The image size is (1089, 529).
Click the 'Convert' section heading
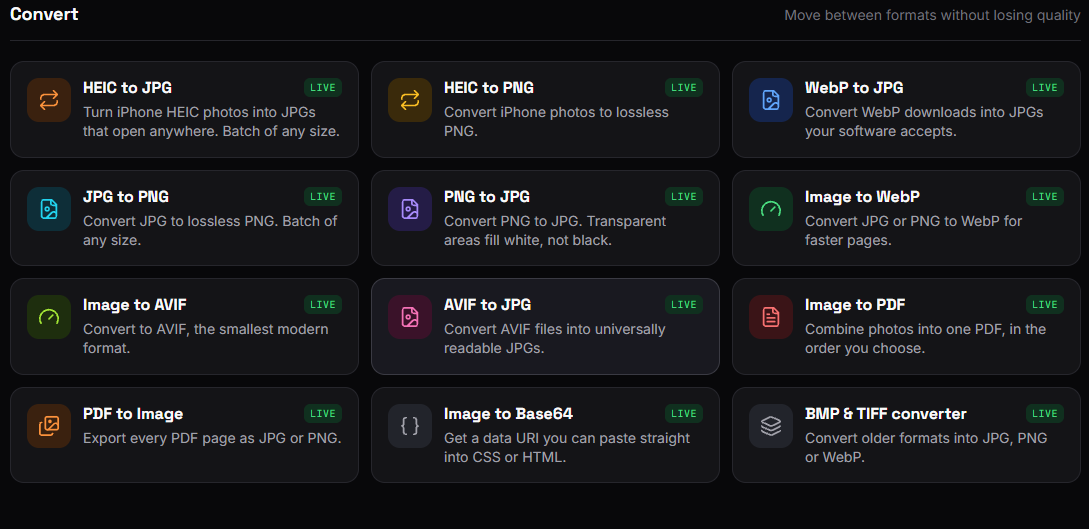[x=44, y=14]
